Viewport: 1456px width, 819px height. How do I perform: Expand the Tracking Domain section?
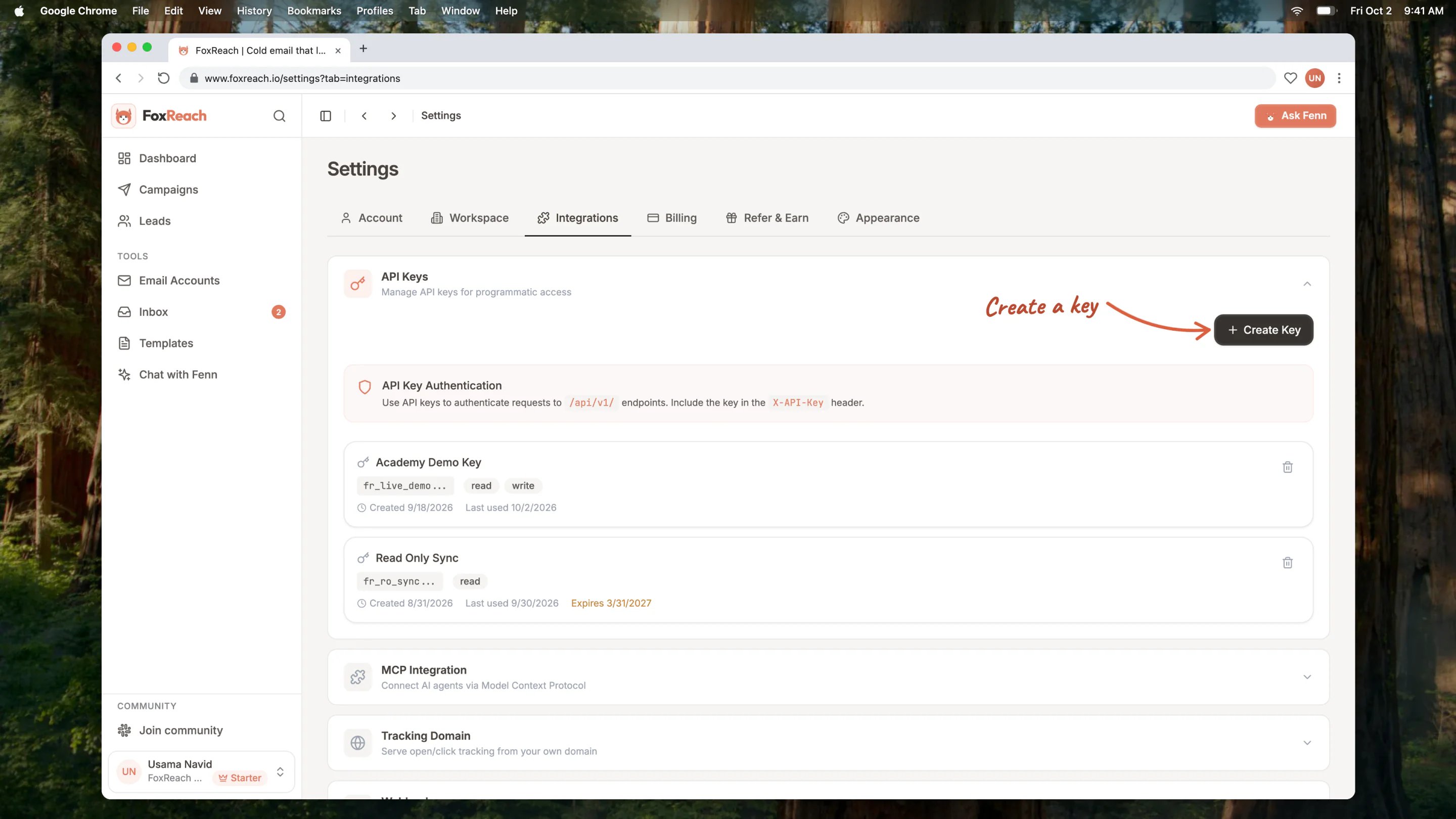click(x=1307, y=743)
